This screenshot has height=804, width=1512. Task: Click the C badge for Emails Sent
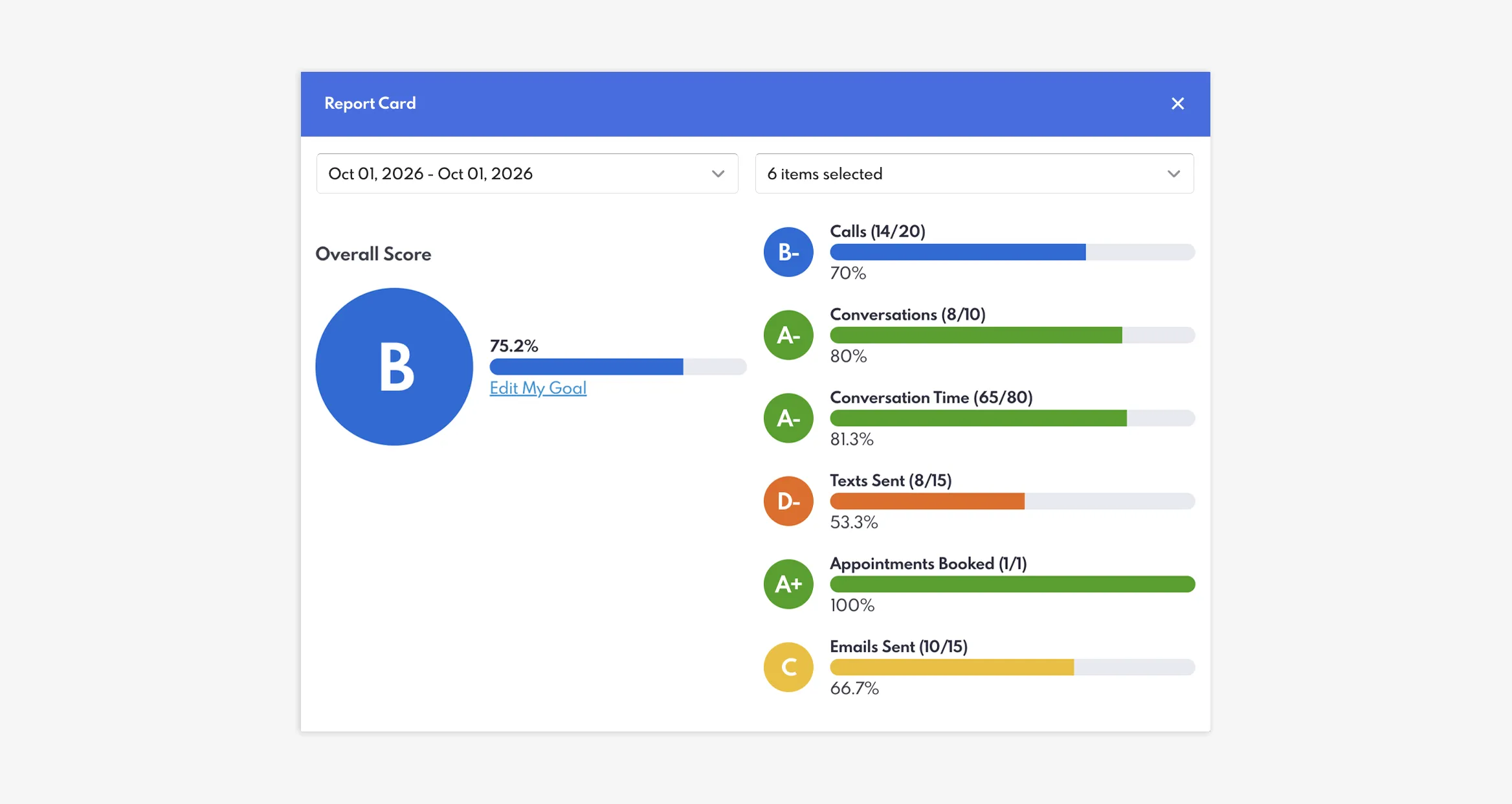tap(788, 667)
